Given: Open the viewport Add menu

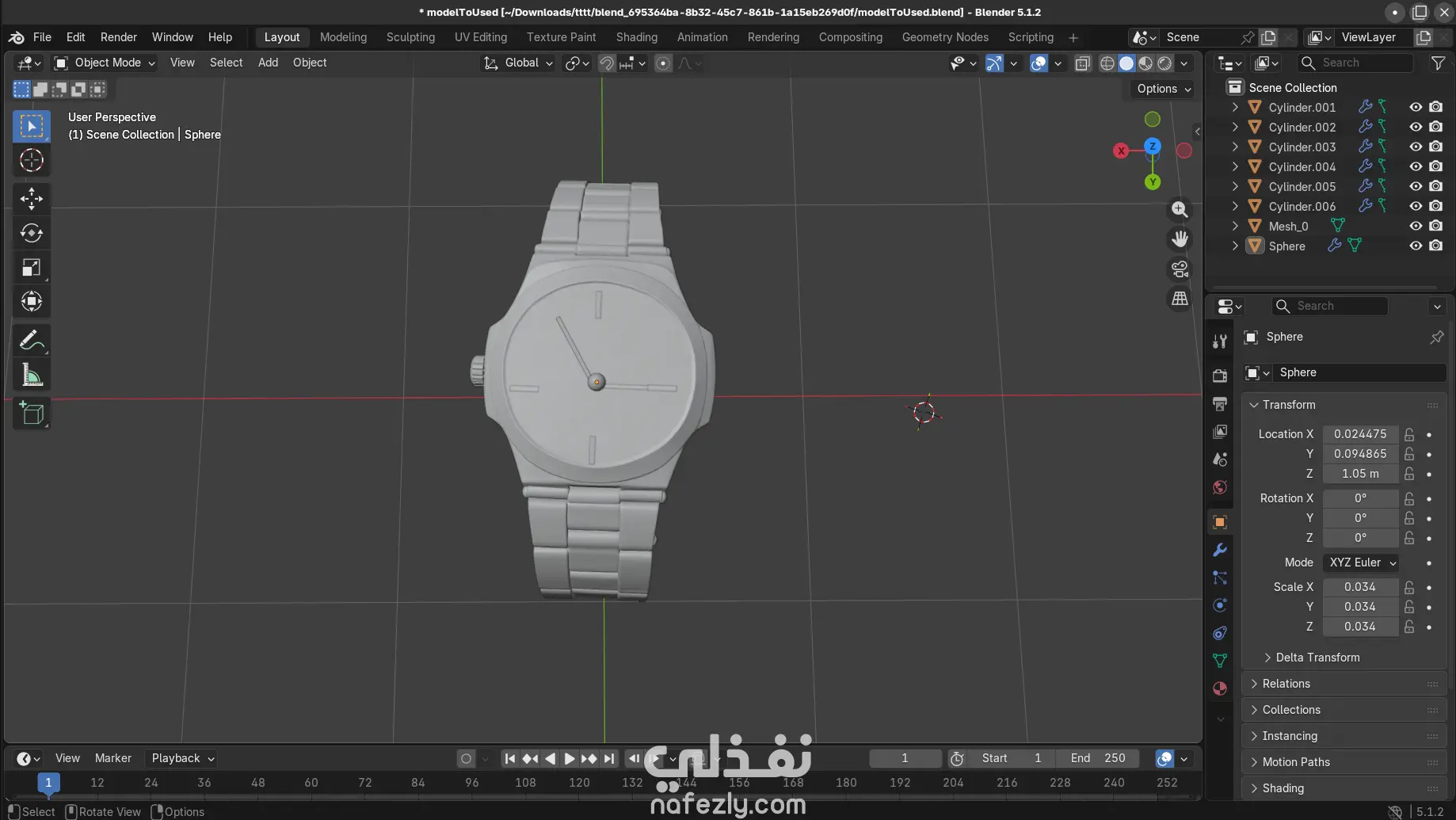Looking at the screenshot, I should tap(268, 63).
